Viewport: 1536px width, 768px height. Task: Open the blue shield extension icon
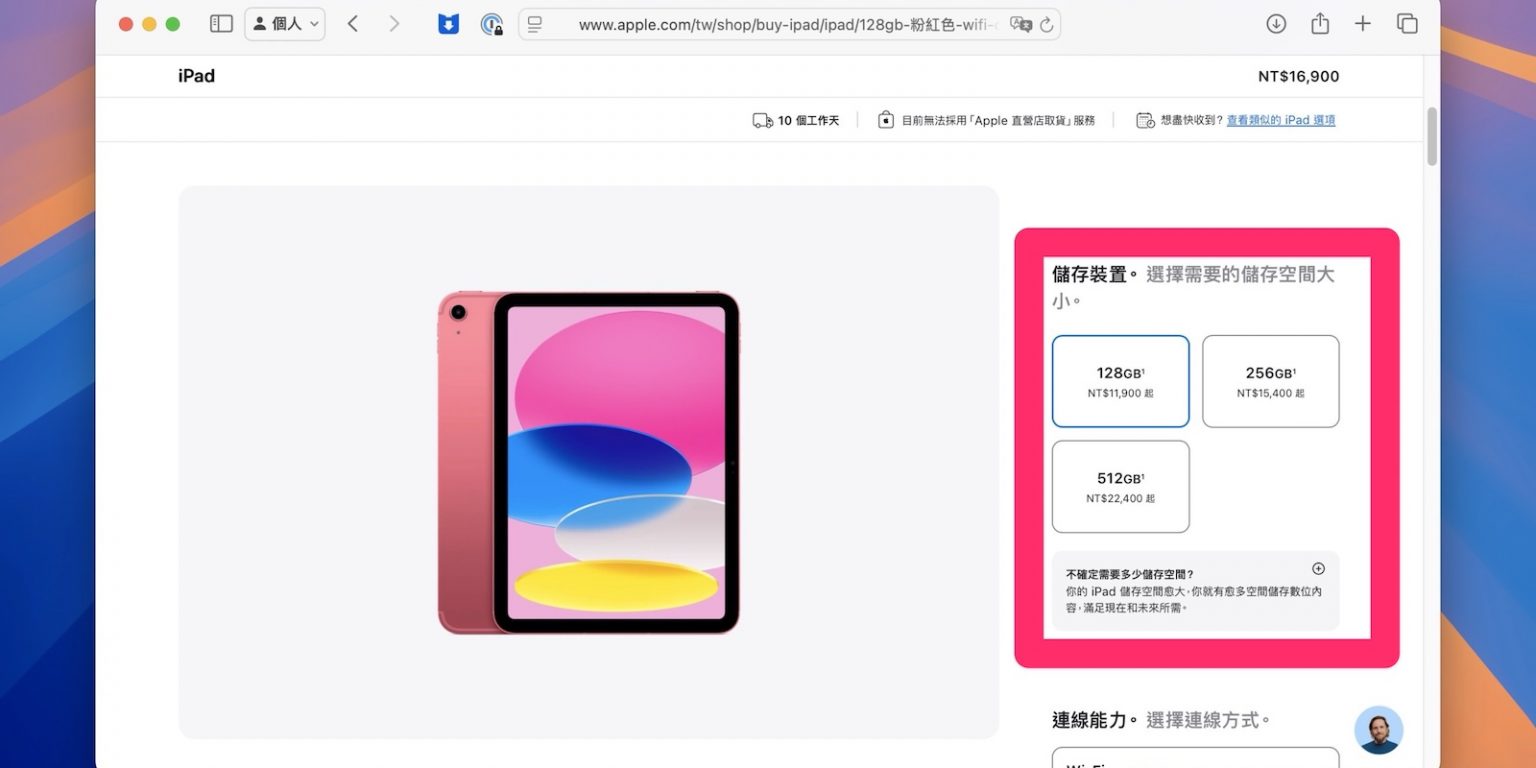click(x=448, y=24)
